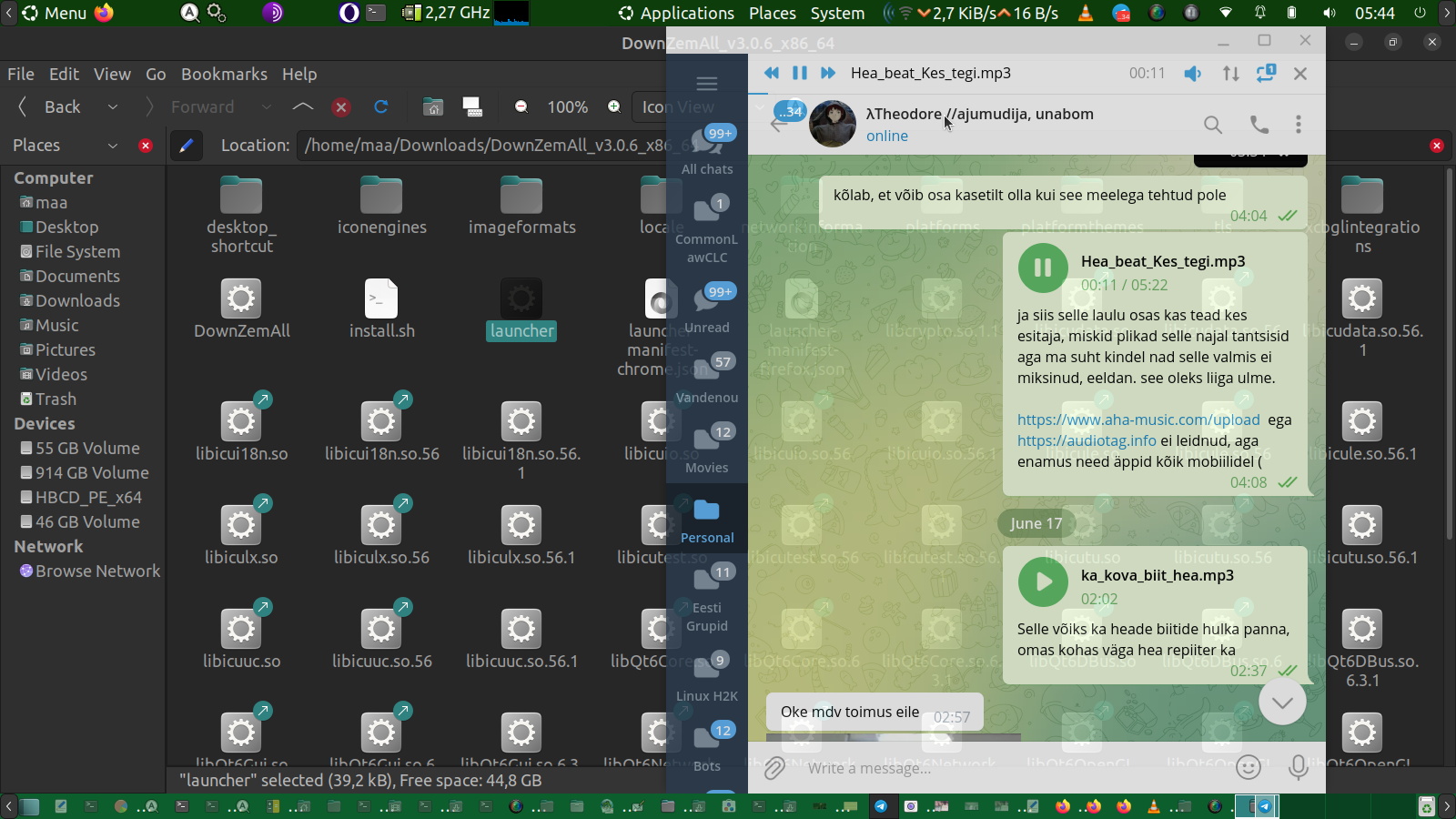This screenshot has height=819, width=1456.
Task: Toggle playback order arrows icon
Action: (x=1230, y=74)
